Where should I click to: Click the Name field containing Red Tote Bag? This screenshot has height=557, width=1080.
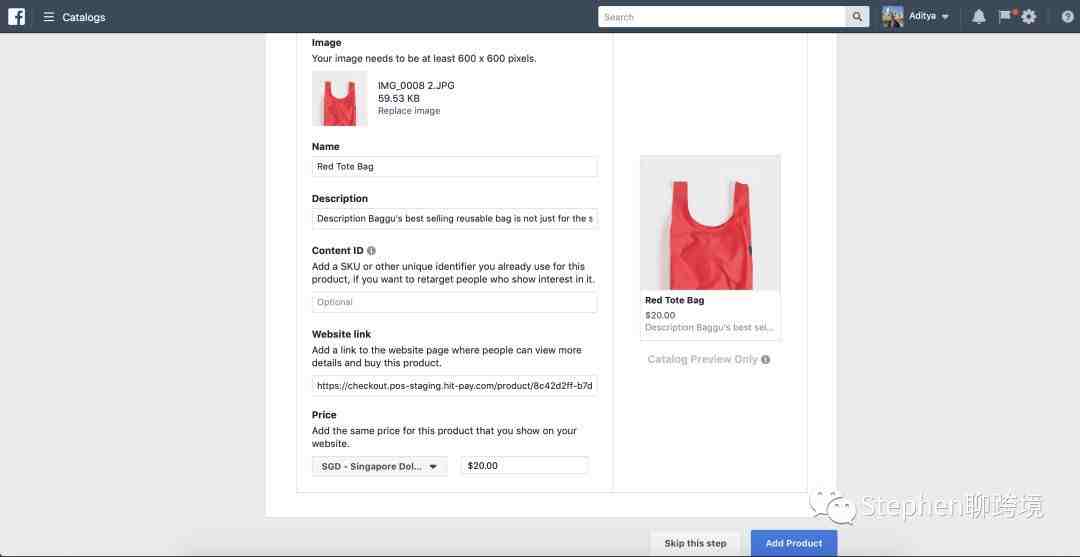click(455, 167)
